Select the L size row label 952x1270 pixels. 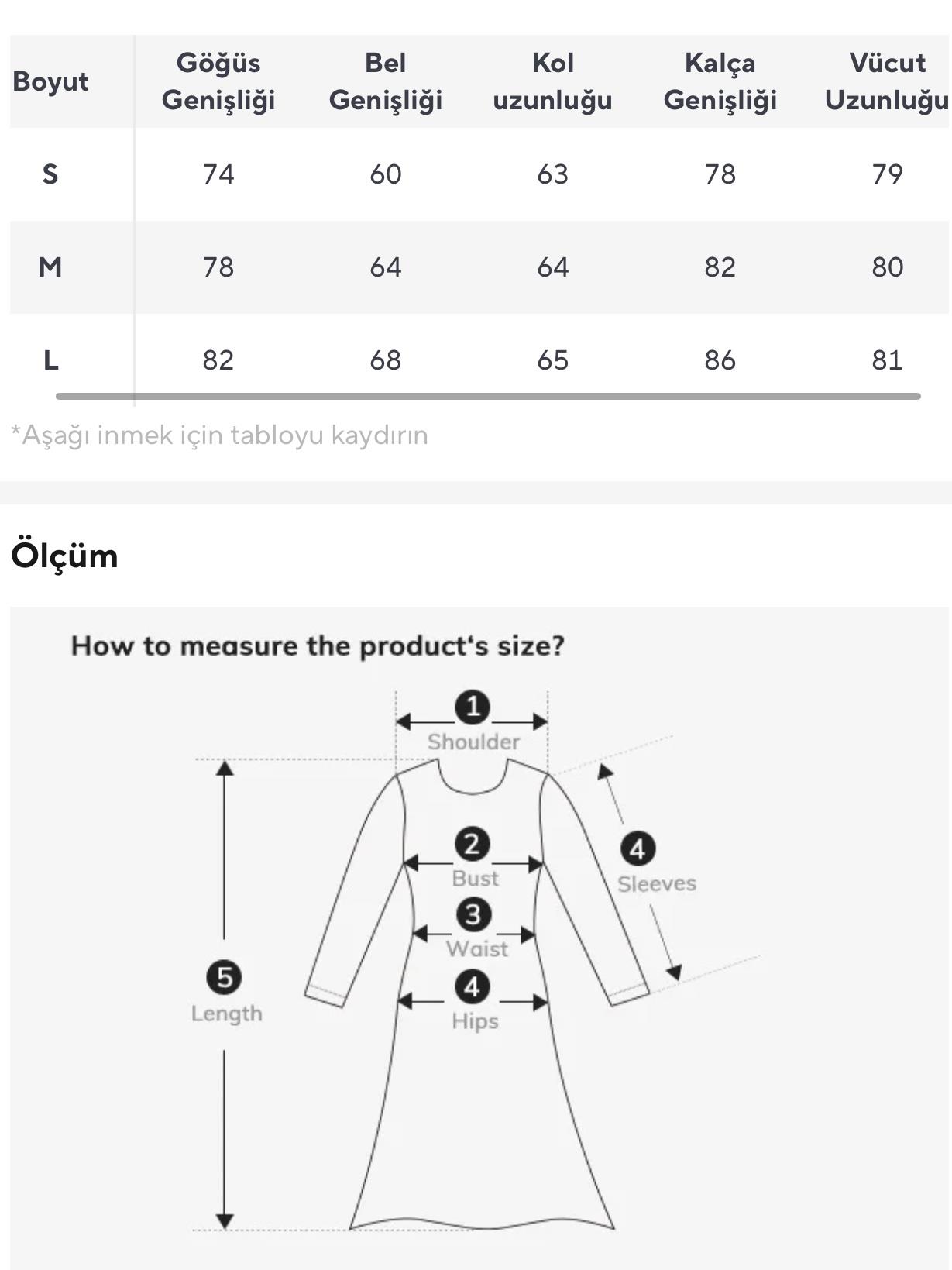(x=50, y=360)
